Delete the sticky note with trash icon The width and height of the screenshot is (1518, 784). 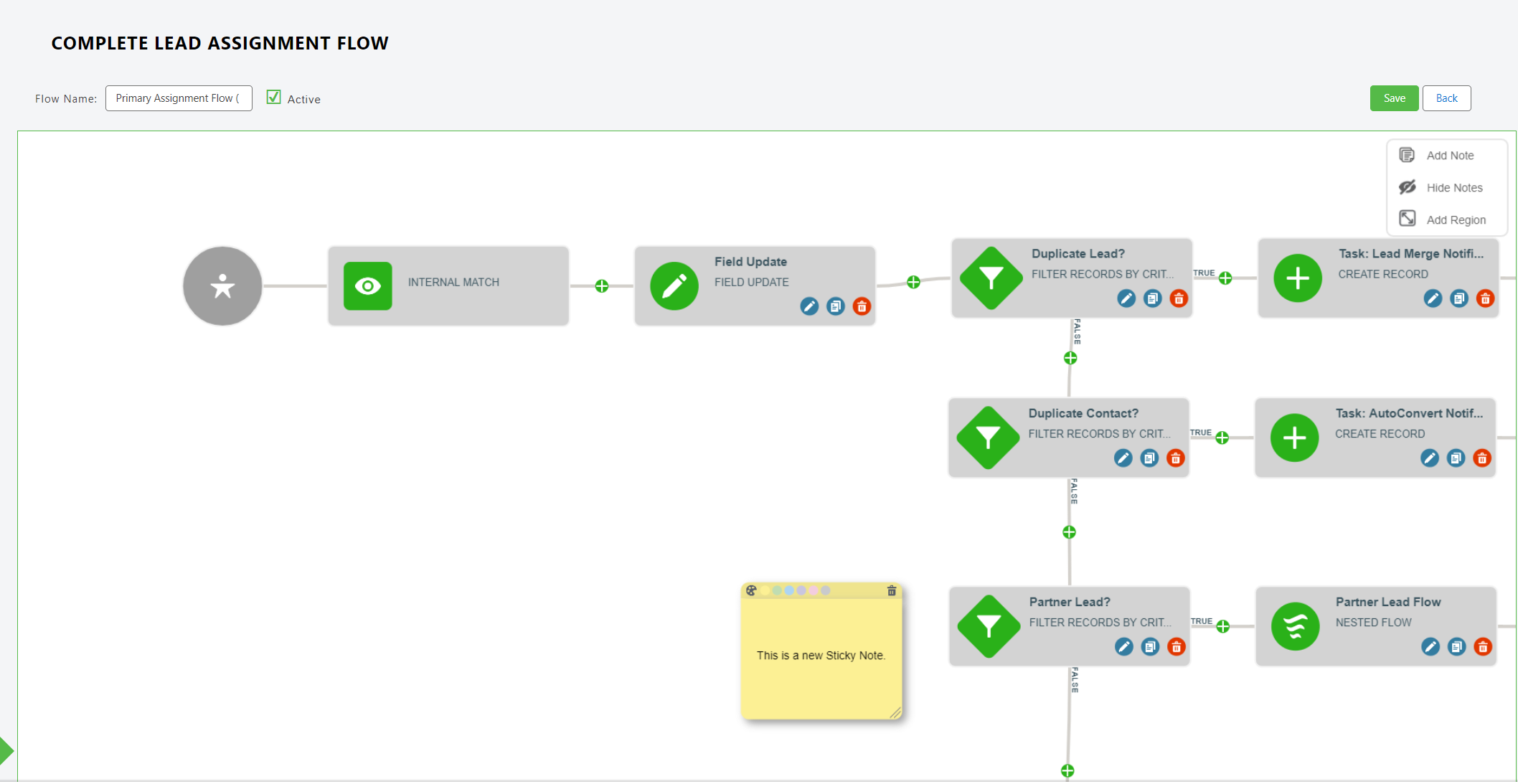coord(892,590)
